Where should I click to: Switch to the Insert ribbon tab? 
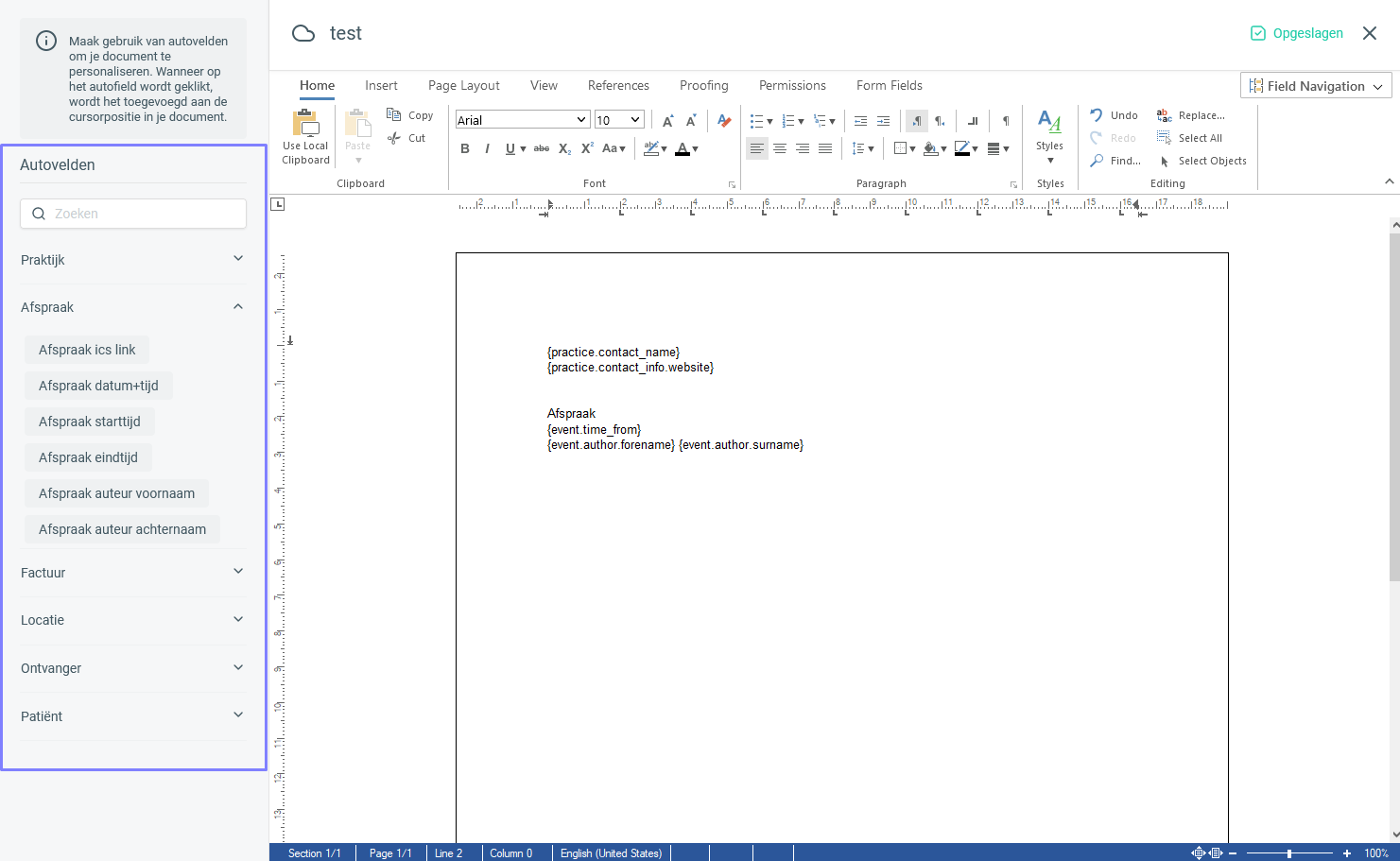tap(381, 85)
